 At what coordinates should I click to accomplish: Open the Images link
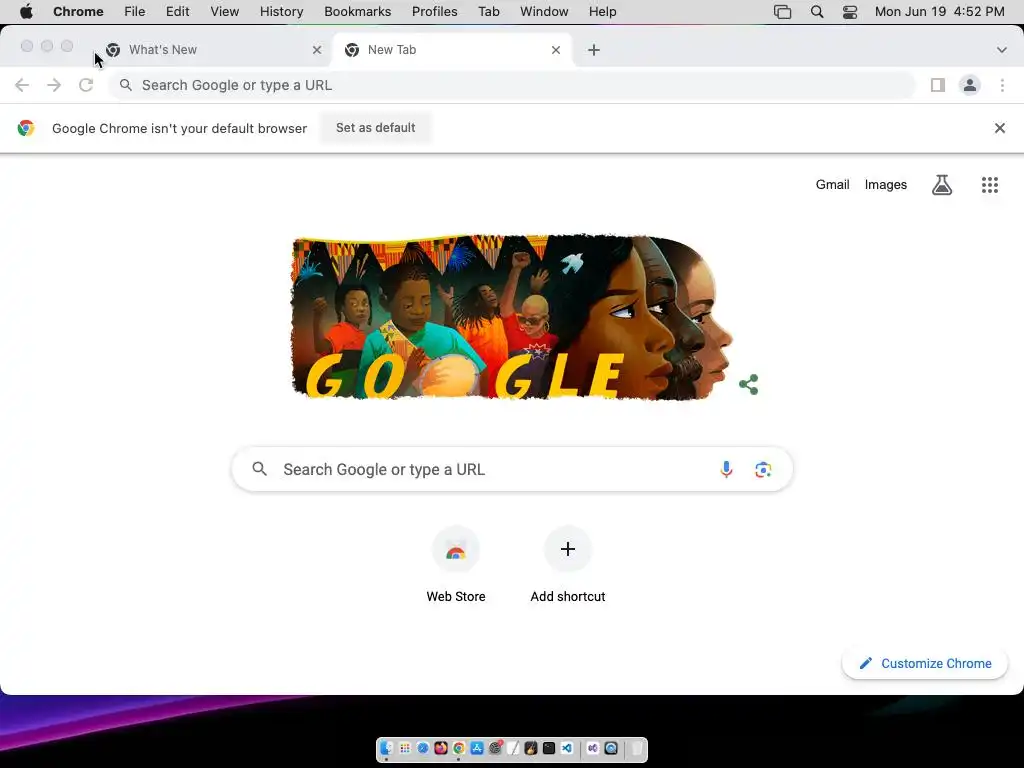886,185
